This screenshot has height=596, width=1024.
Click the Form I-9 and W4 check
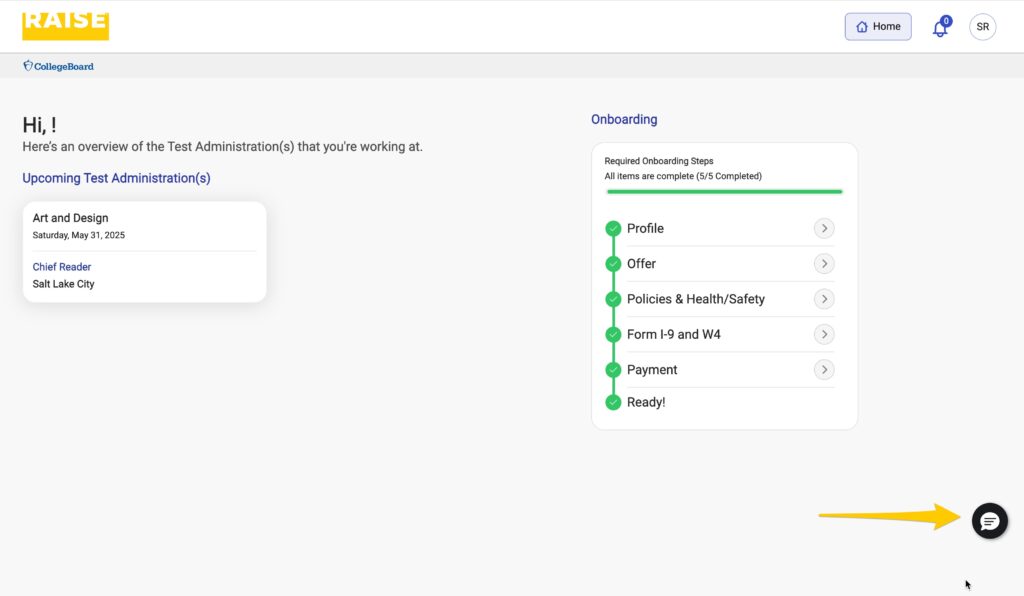click(x=613, y=334)
